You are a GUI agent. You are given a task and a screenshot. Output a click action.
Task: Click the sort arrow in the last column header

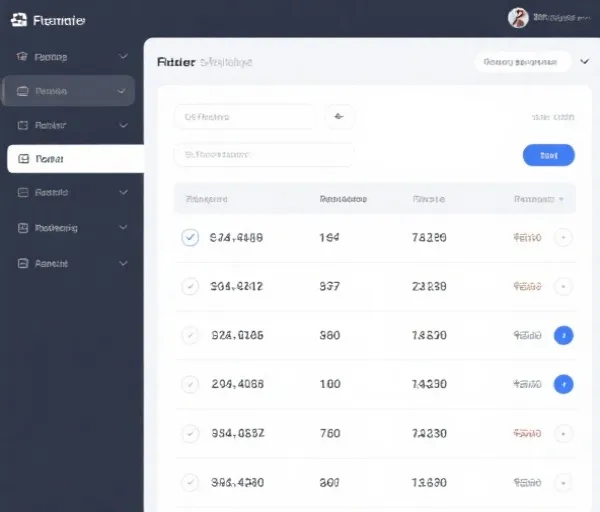pyautogui.click(x=561, y=199)
